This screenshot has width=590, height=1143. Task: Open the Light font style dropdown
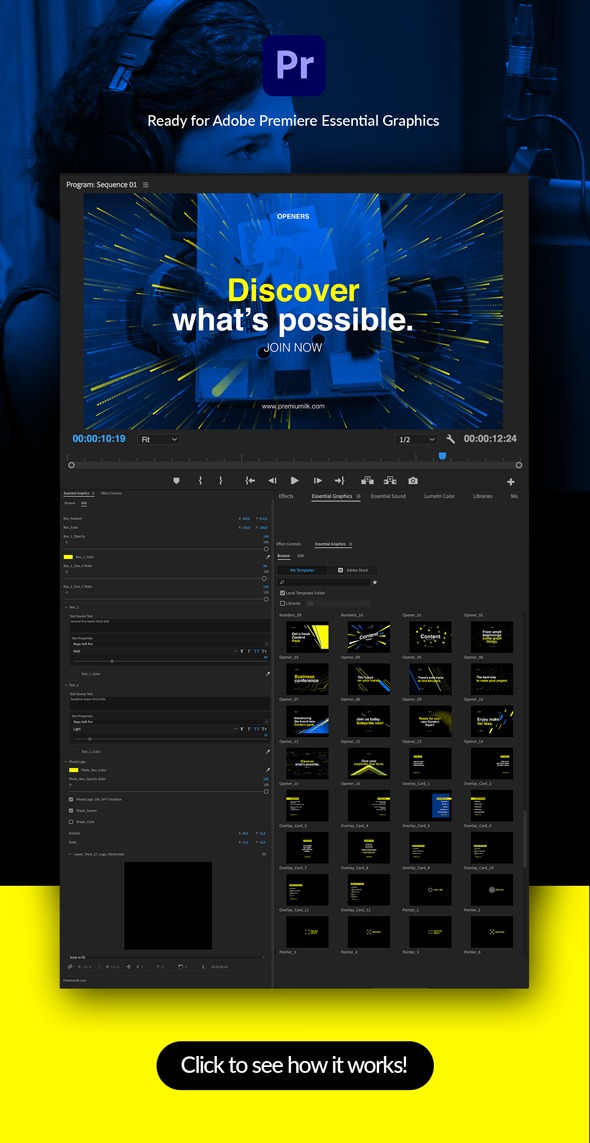coord(154,729)
